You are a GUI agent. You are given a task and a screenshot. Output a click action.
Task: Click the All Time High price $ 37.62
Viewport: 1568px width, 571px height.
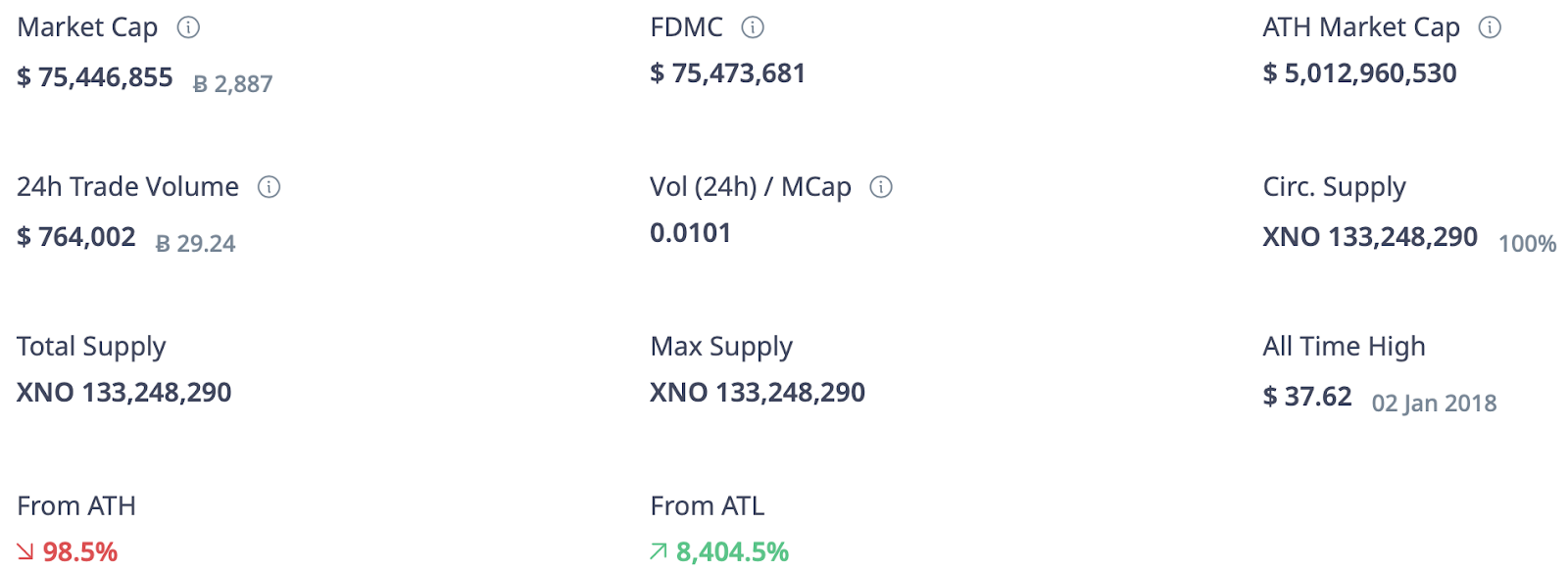(1307, 396)
